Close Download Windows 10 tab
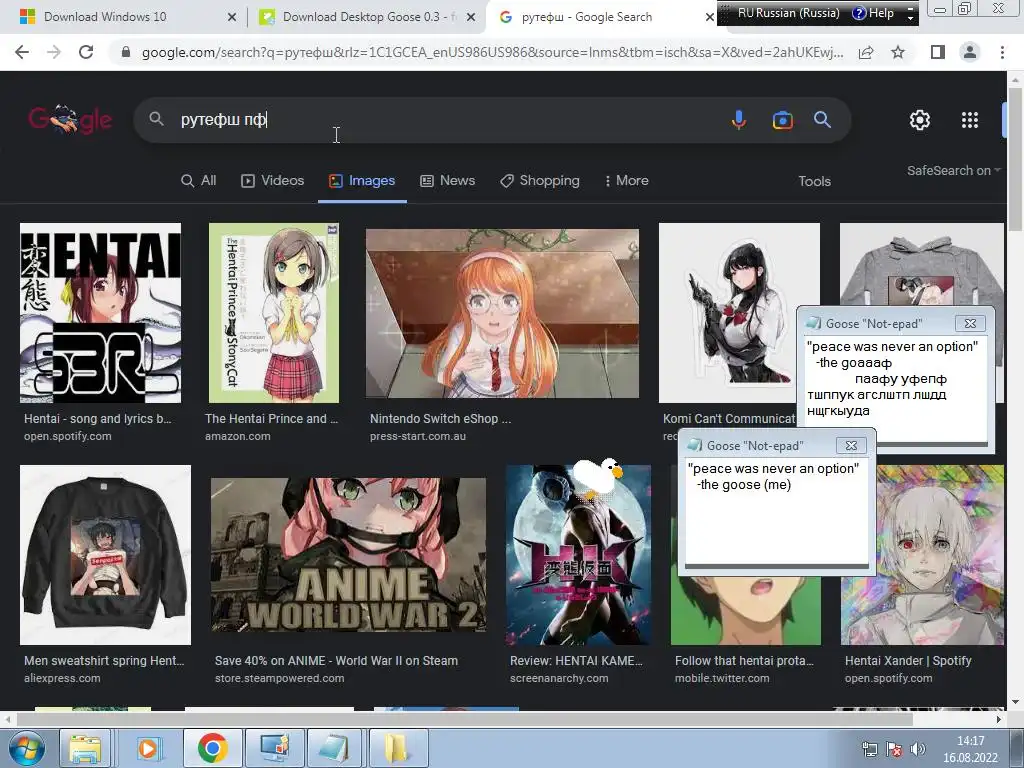Image resolution: width=1024 pixels, height=768 pixels. [x=232, y=17]
